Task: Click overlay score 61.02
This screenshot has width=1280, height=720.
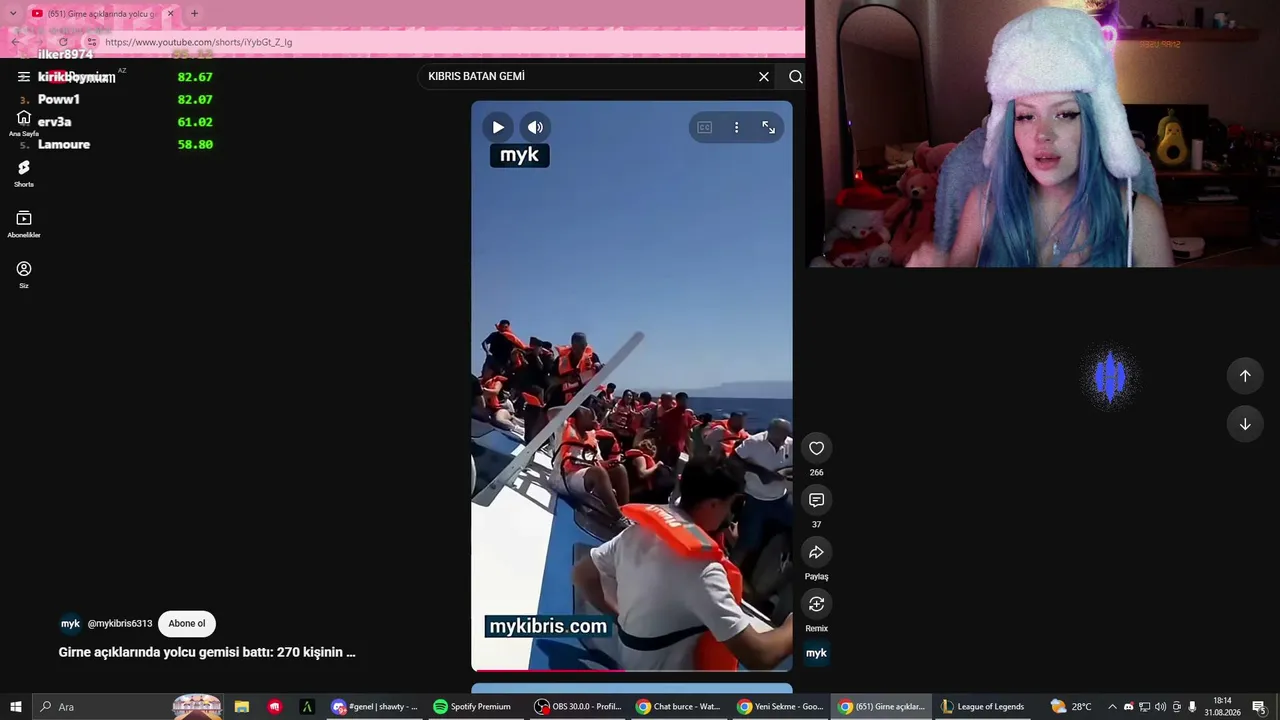Action: click(x=195, y=122)
